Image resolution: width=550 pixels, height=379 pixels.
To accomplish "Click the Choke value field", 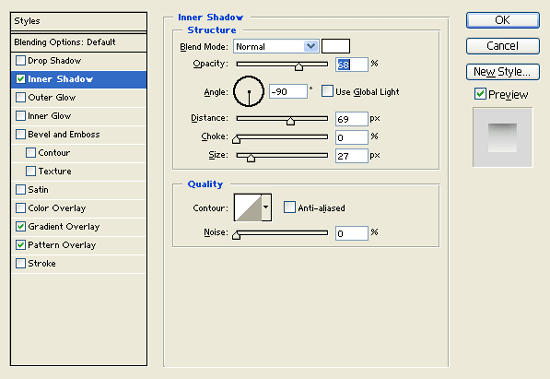I will tap(351, 137).
